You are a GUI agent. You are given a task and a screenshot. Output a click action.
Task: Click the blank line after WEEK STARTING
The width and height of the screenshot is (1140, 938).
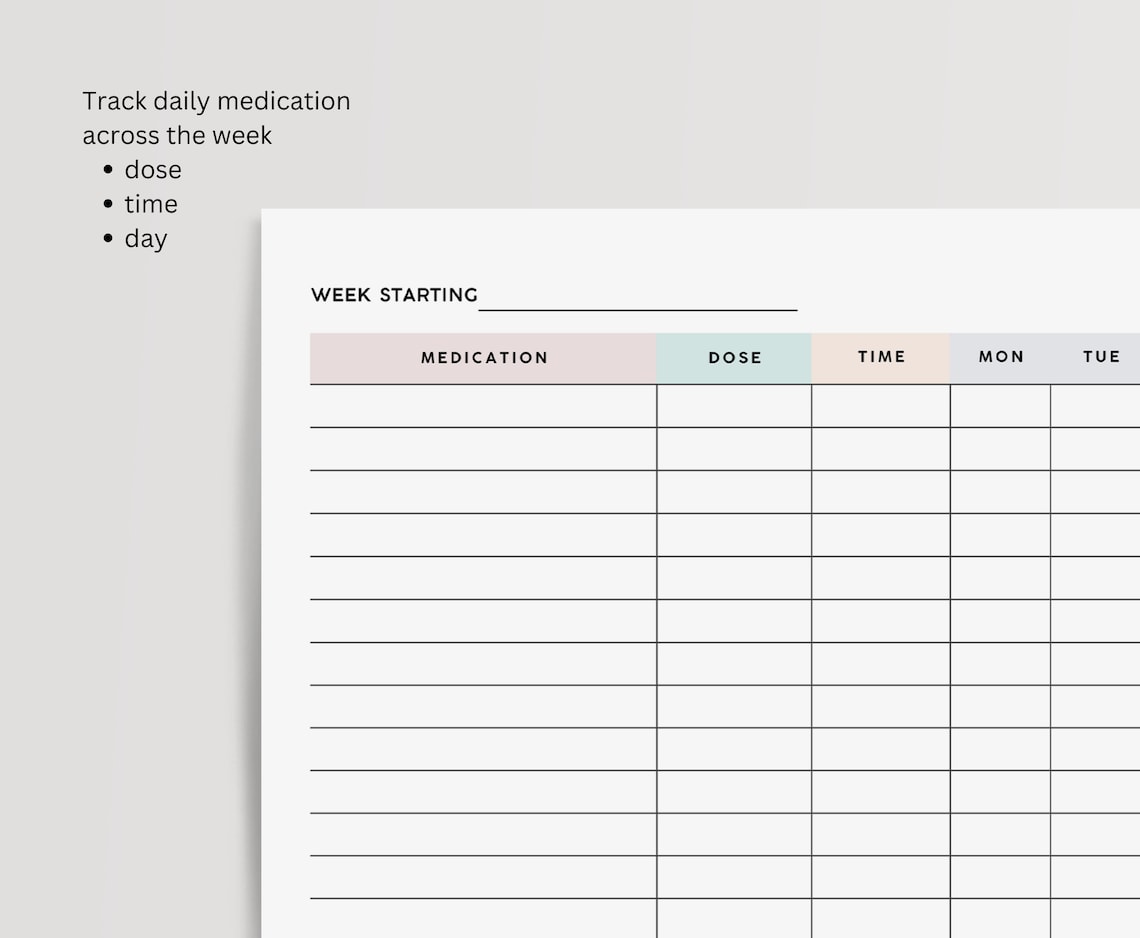638,305
